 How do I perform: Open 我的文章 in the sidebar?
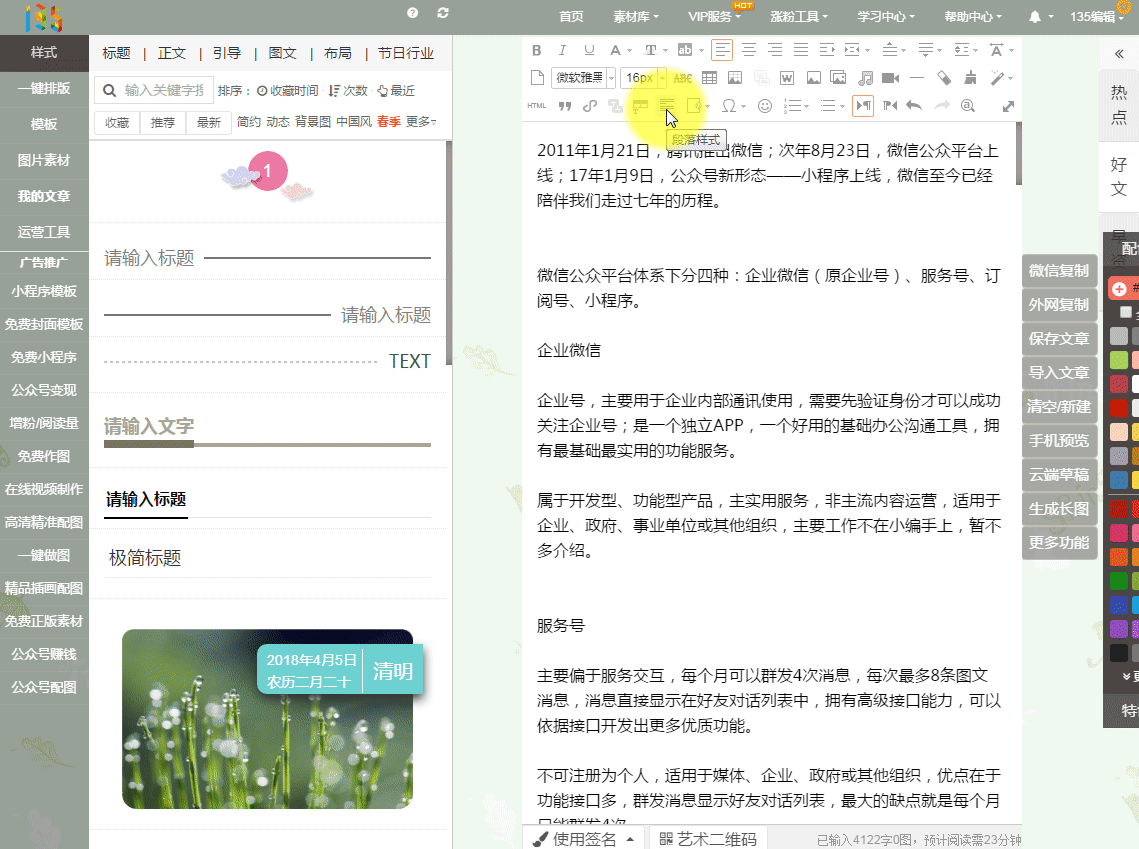[44, 196]
